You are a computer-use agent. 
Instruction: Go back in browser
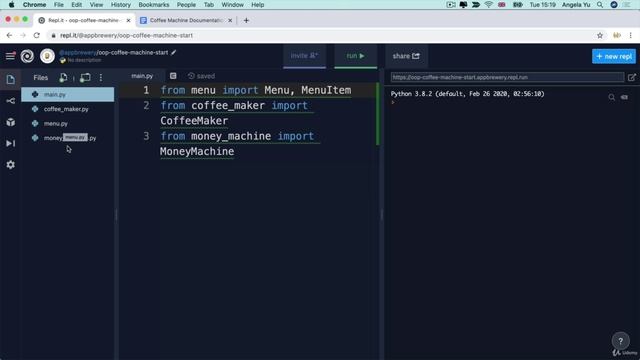(x=9, y=36)
